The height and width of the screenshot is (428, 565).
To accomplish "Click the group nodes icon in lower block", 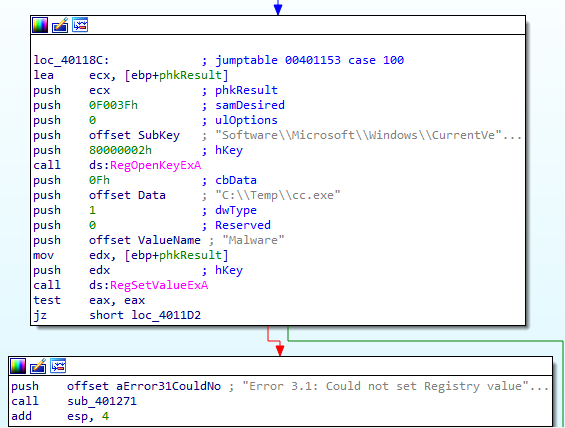I will coord(58,366).
